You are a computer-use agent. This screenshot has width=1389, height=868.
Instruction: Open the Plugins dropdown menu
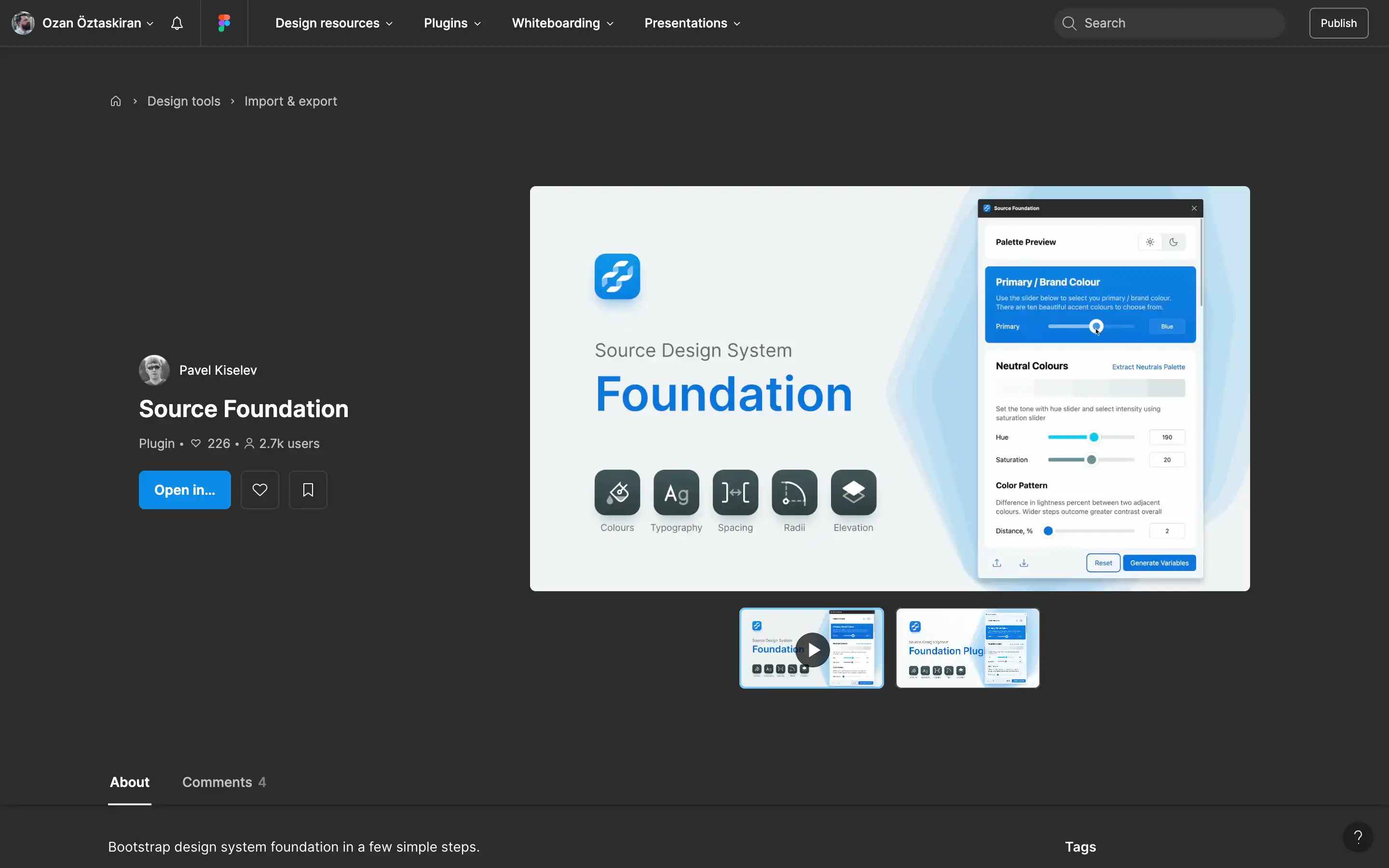point(452,23)
